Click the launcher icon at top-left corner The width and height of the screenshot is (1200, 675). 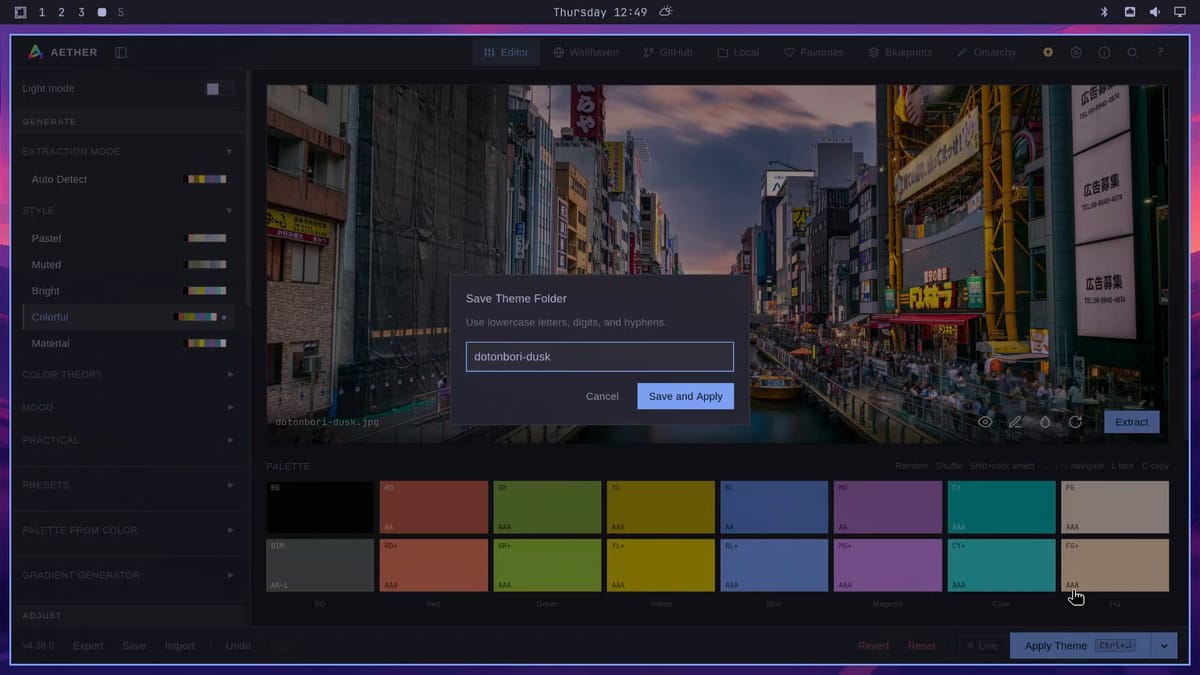(x=20, y=12)
